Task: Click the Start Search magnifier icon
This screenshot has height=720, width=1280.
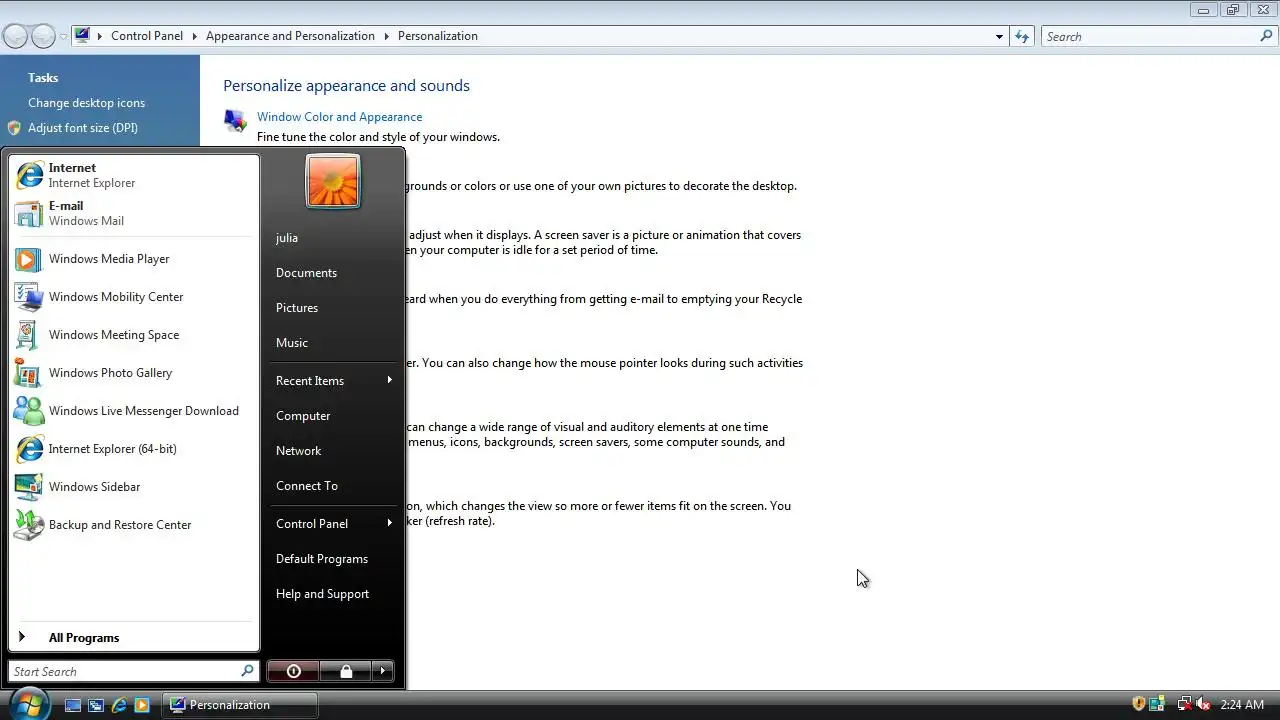Action: pos(247,671)
